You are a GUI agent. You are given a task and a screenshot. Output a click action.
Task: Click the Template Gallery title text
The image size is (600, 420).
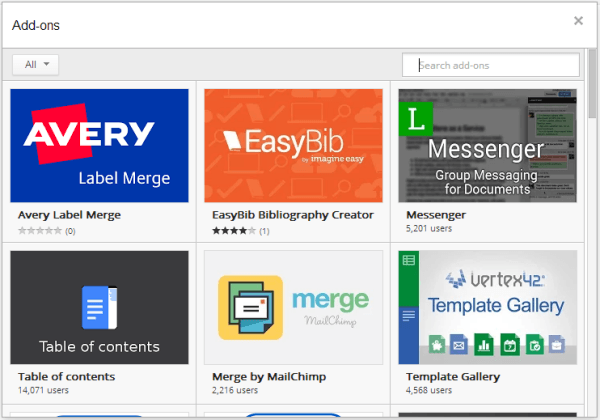pos(453,377)
